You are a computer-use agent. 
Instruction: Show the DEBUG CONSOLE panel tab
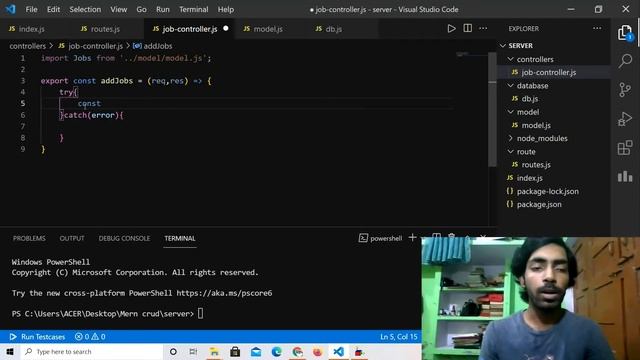tap(124, 238)
